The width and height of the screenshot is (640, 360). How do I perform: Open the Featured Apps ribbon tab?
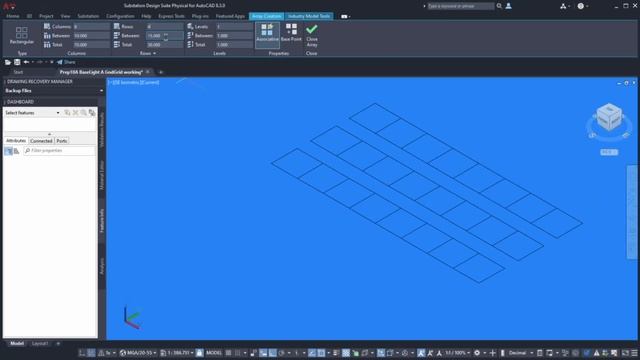pos(230,16)
